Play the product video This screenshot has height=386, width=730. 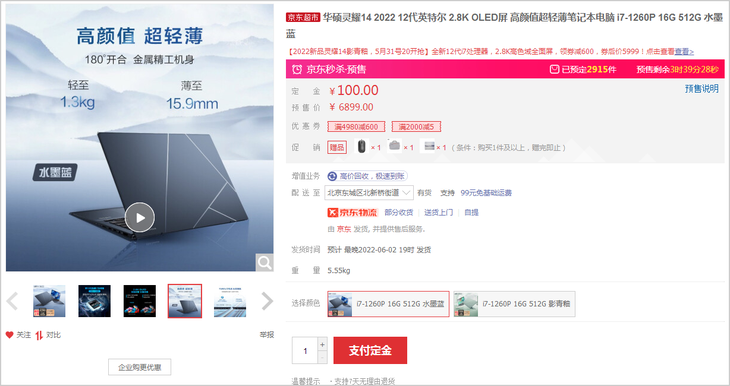140,217
